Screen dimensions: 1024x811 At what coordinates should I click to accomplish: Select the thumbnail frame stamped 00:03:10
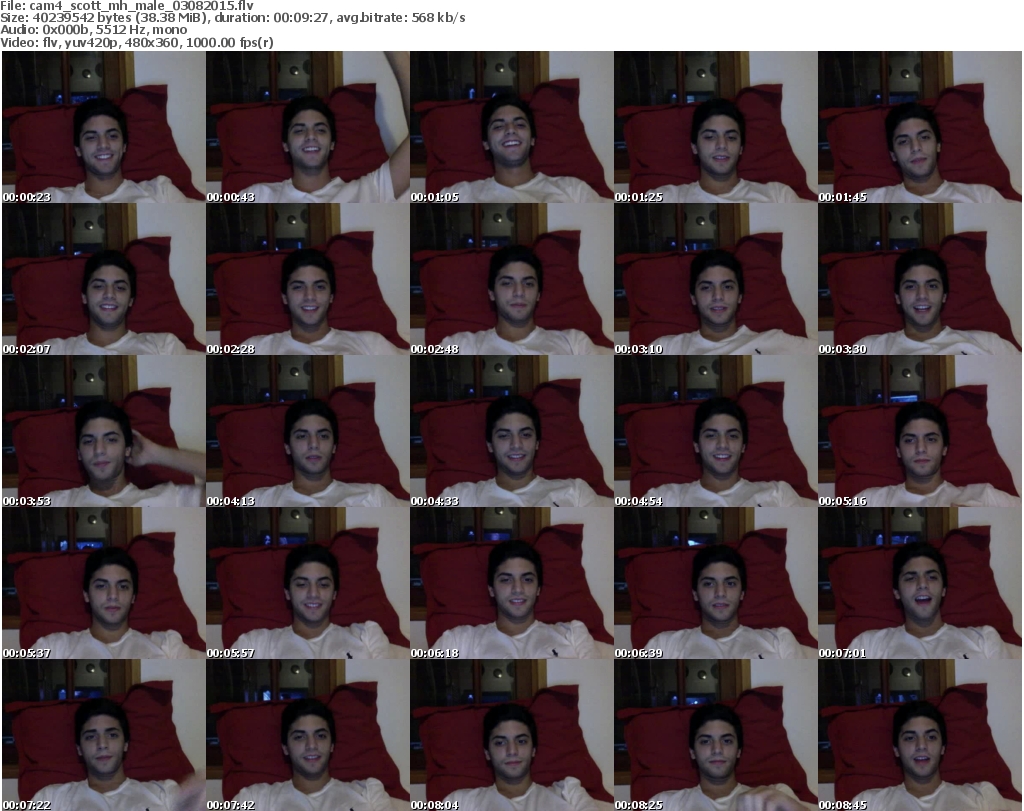tap(715, 279)
